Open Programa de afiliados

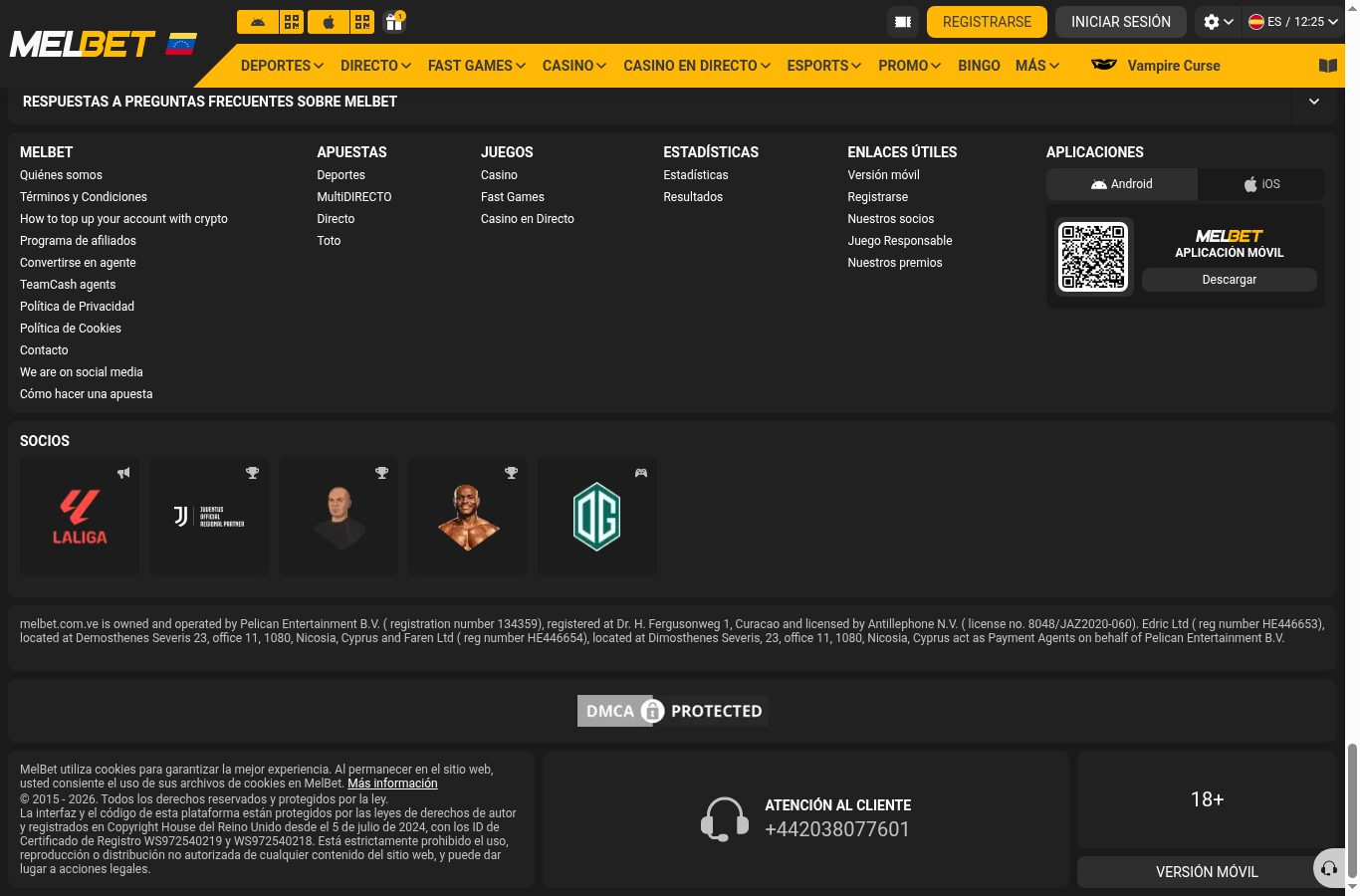78,241
